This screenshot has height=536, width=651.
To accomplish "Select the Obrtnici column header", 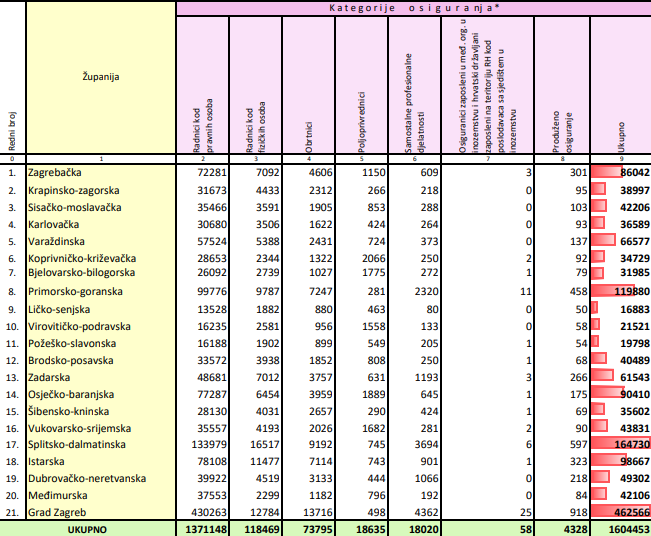I will [307, 84].
